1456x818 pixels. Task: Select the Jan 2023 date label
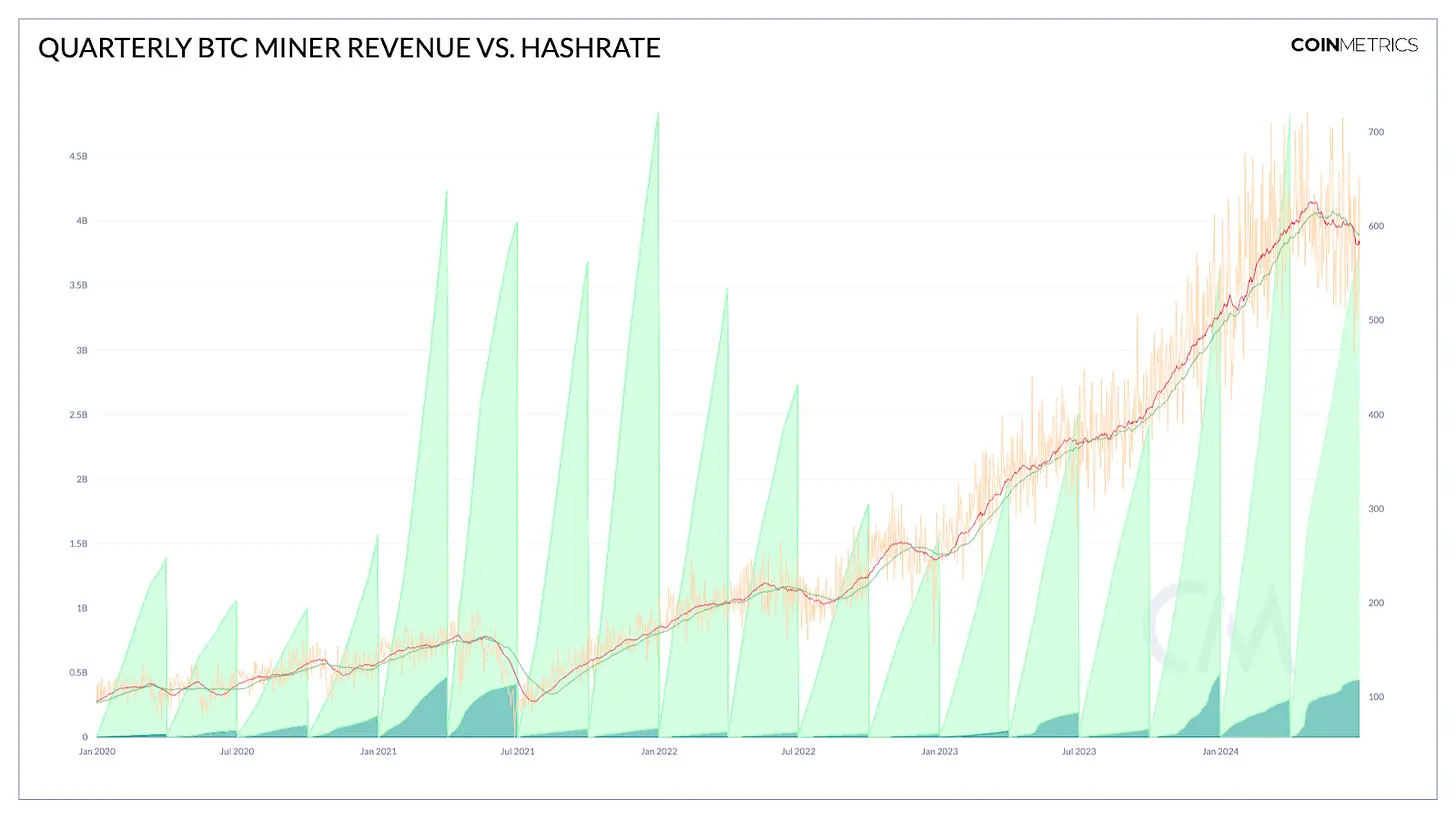940,750
